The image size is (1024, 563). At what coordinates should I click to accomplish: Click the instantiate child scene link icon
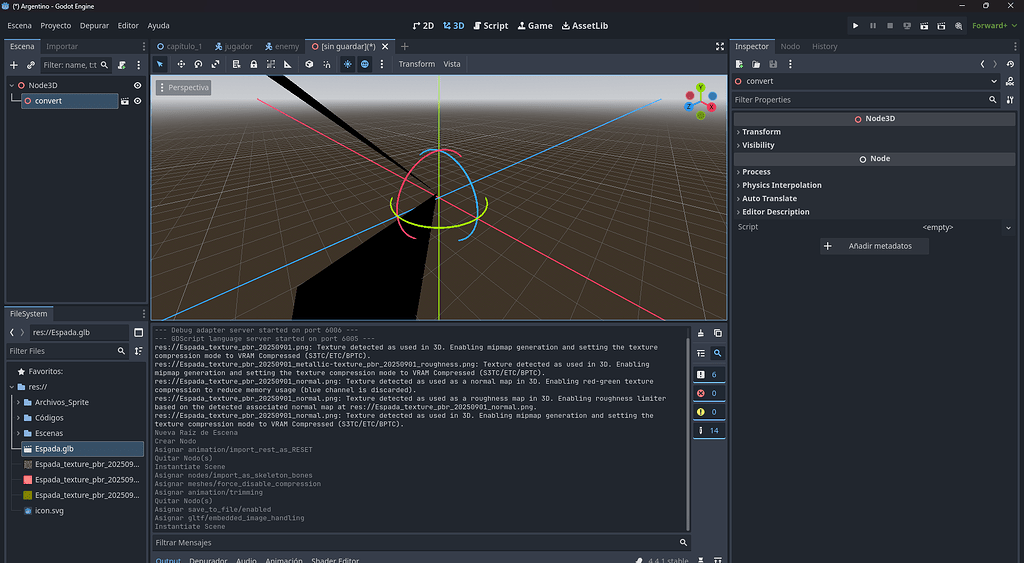coord(31,65)
